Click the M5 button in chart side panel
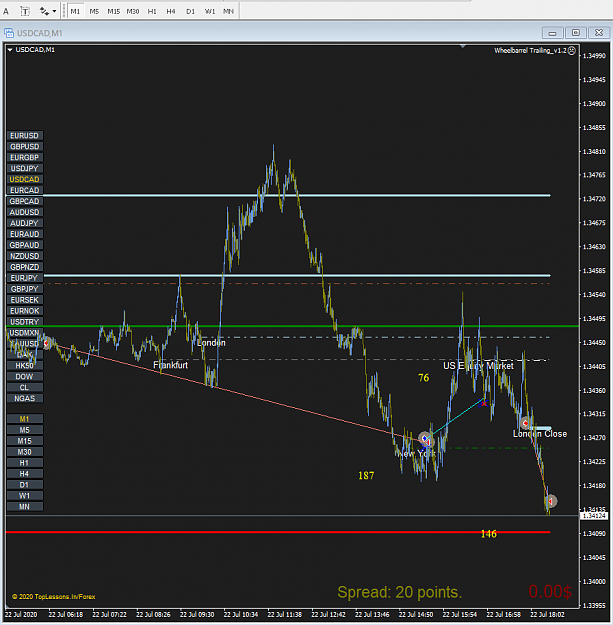The width and height of the screenshot is (613, 625). click(25, 430)
